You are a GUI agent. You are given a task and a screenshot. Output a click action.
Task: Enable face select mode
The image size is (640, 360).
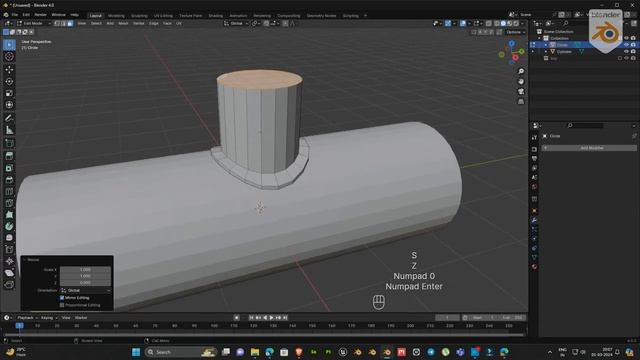click(70, 24)
